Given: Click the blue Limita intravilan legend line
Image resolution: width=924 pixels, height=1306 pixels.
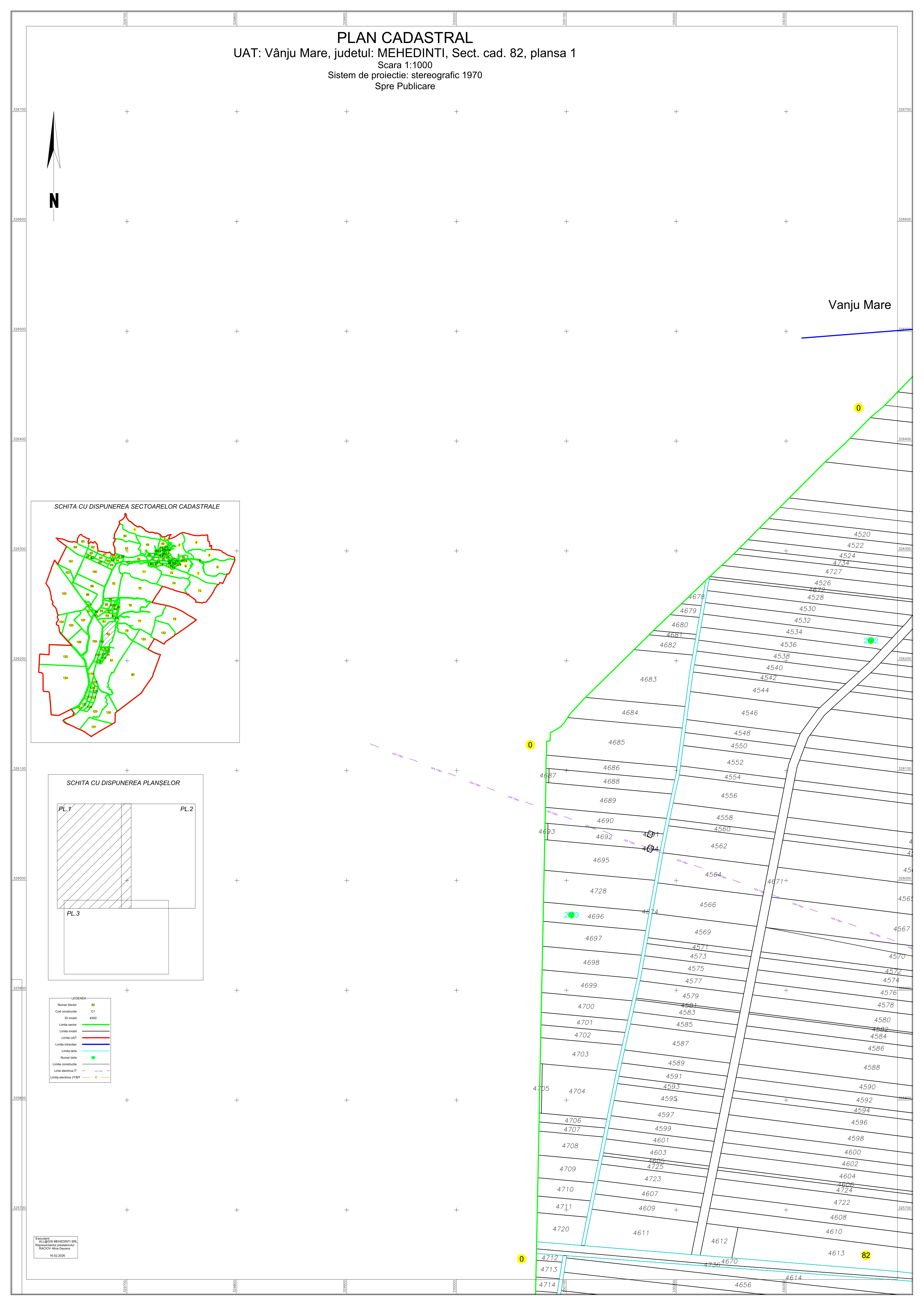Looking at the screenshot, I should pos(96,1044).
